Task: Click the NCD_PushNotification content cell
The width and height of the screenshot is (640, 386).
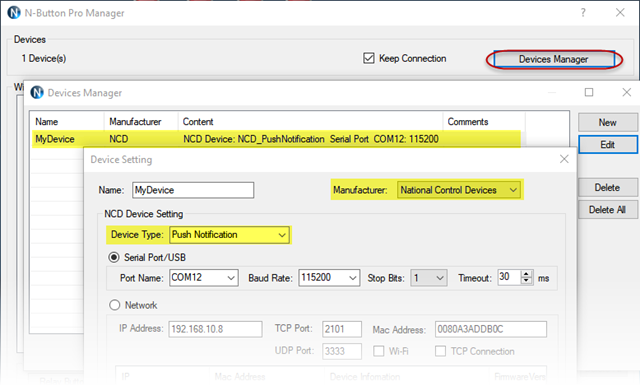Action: [311, 139]
